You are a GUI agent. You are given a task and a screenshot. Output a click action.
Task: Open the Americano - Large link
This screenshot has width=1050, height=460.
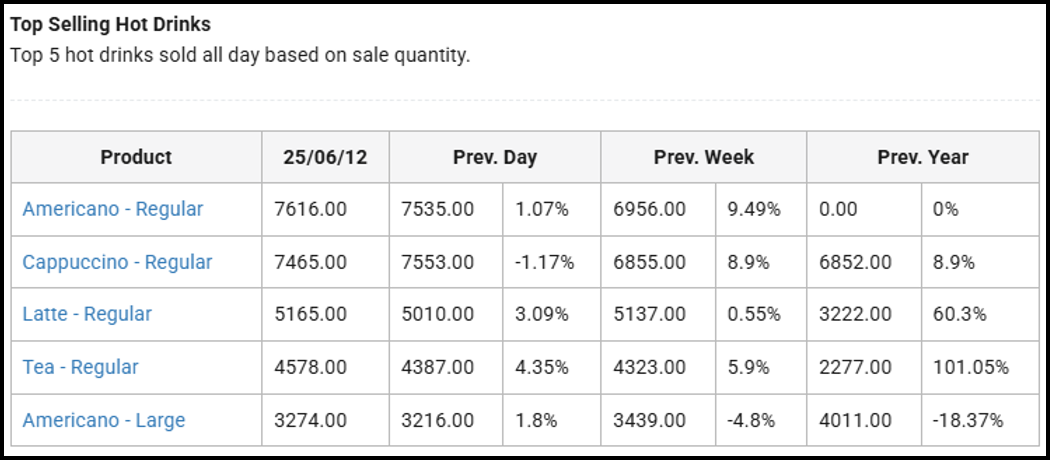tap(103, 420)
